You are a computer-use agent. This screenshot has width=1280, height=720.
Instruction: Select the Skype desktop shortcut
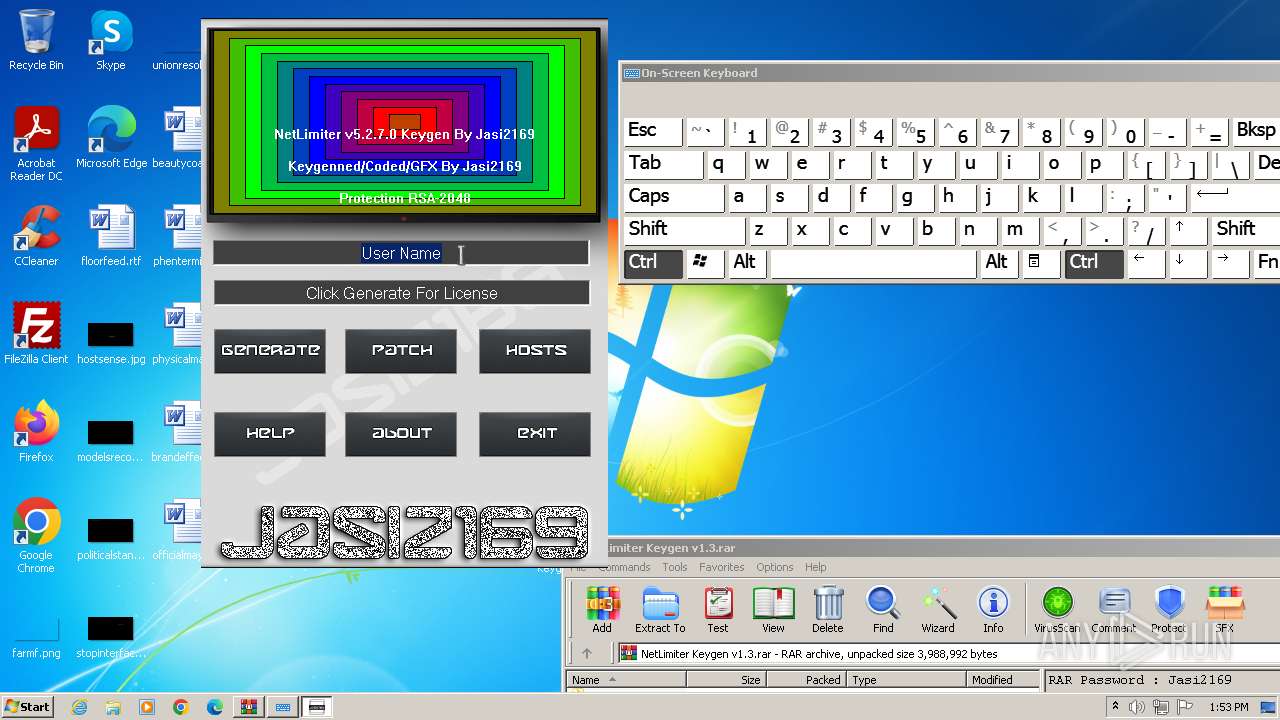[110, 40]
